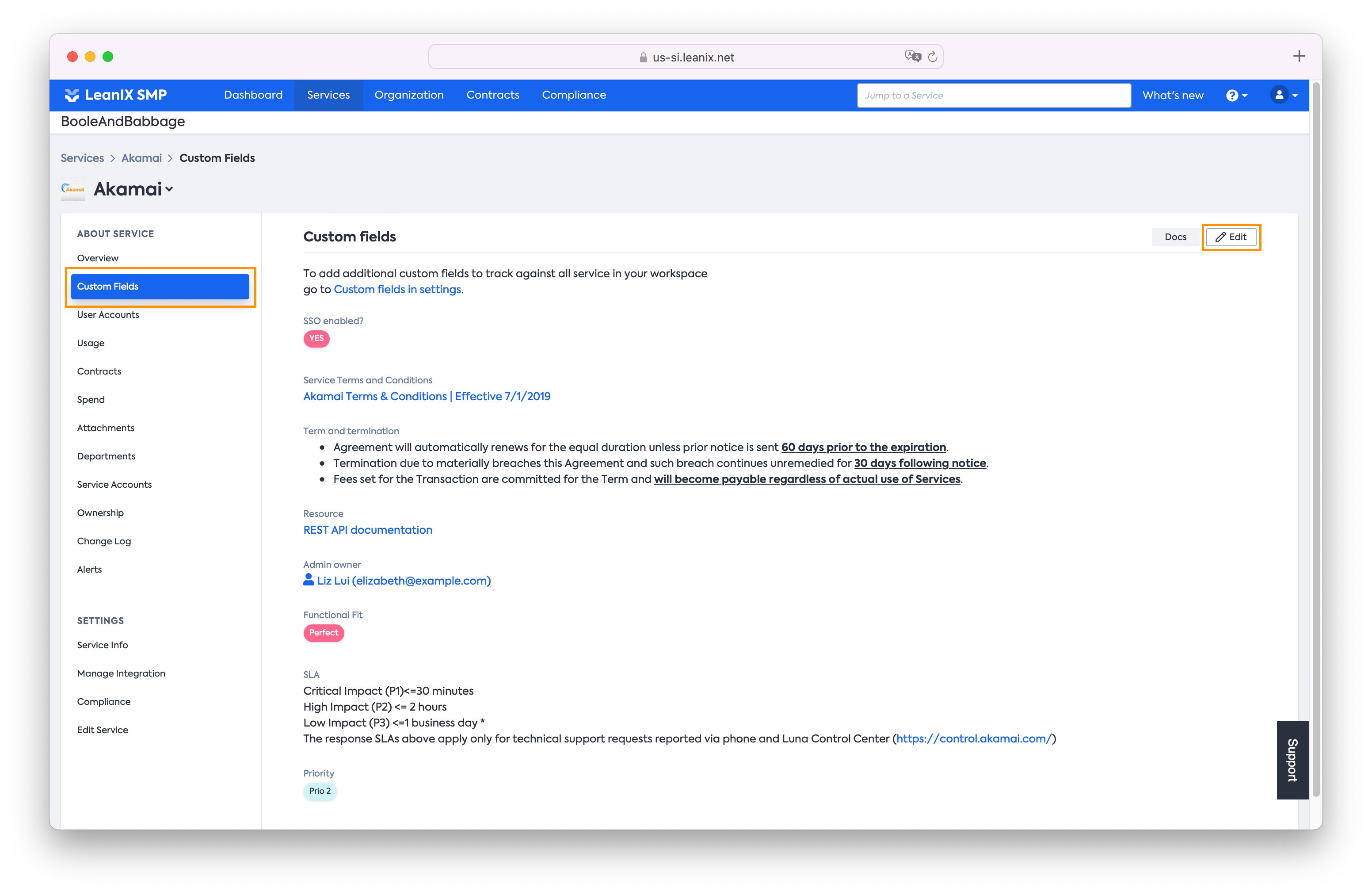Click the person icon beside Liz Lui
This screenshot has height=895, width=1372.
(x=309, y=580)
